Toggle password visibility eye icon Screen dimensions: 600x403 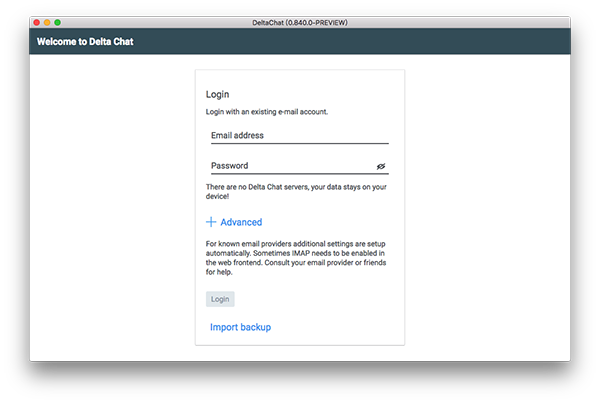pos(381,166)
